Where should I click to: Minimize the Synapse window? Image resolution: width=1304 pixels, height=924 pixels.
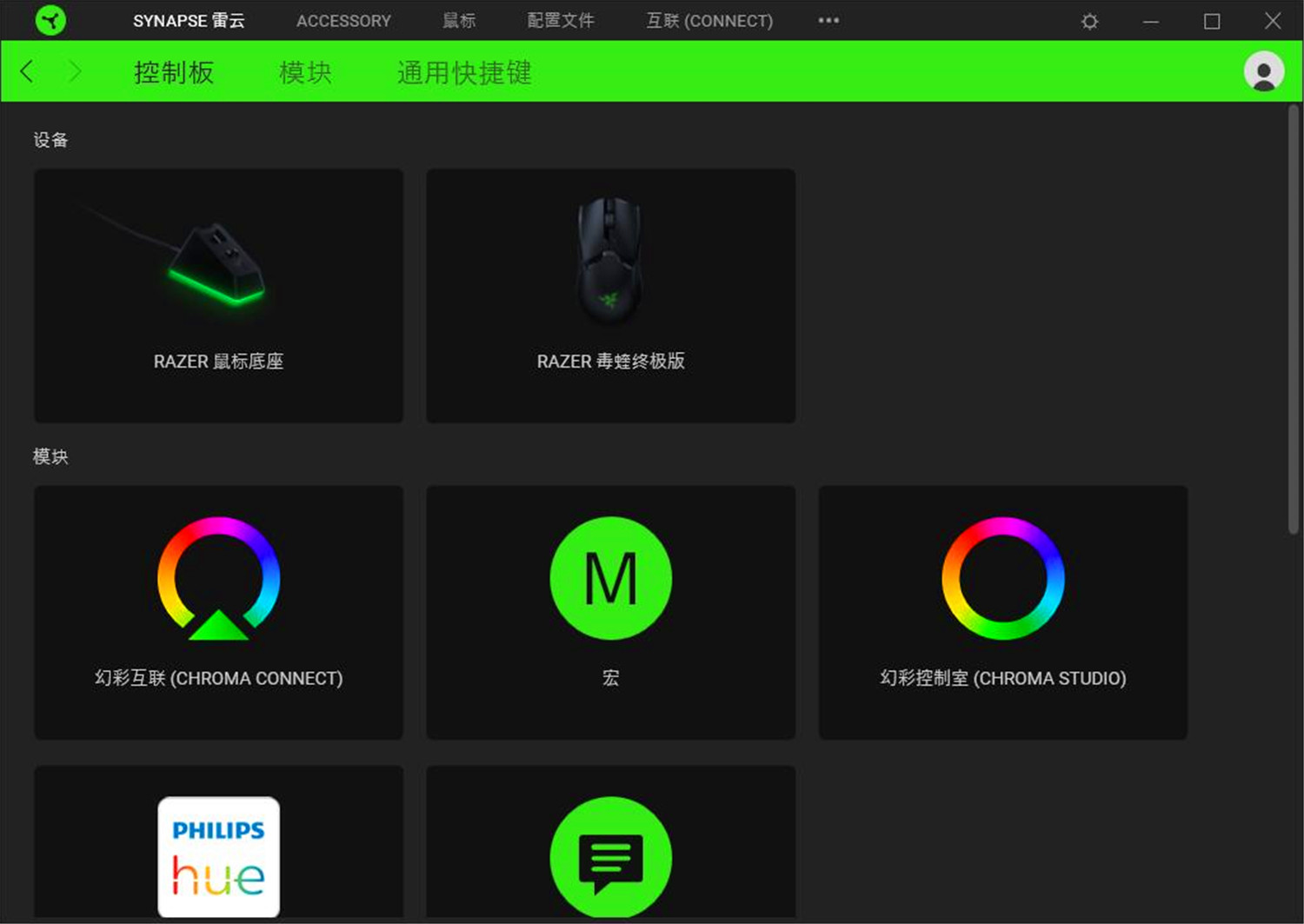coord(1151,21)
